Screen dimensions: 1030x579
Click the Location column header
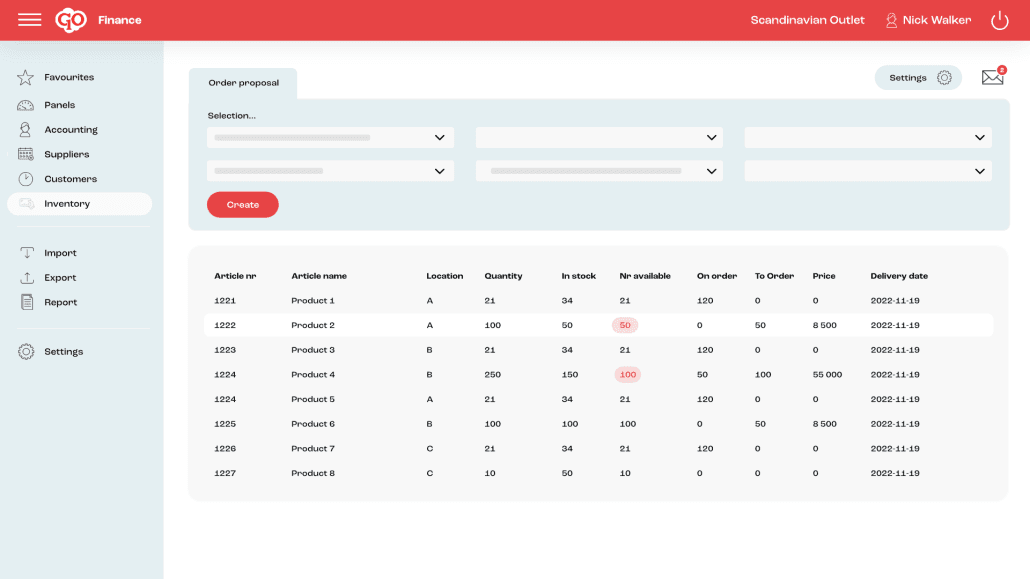(445, 276)
